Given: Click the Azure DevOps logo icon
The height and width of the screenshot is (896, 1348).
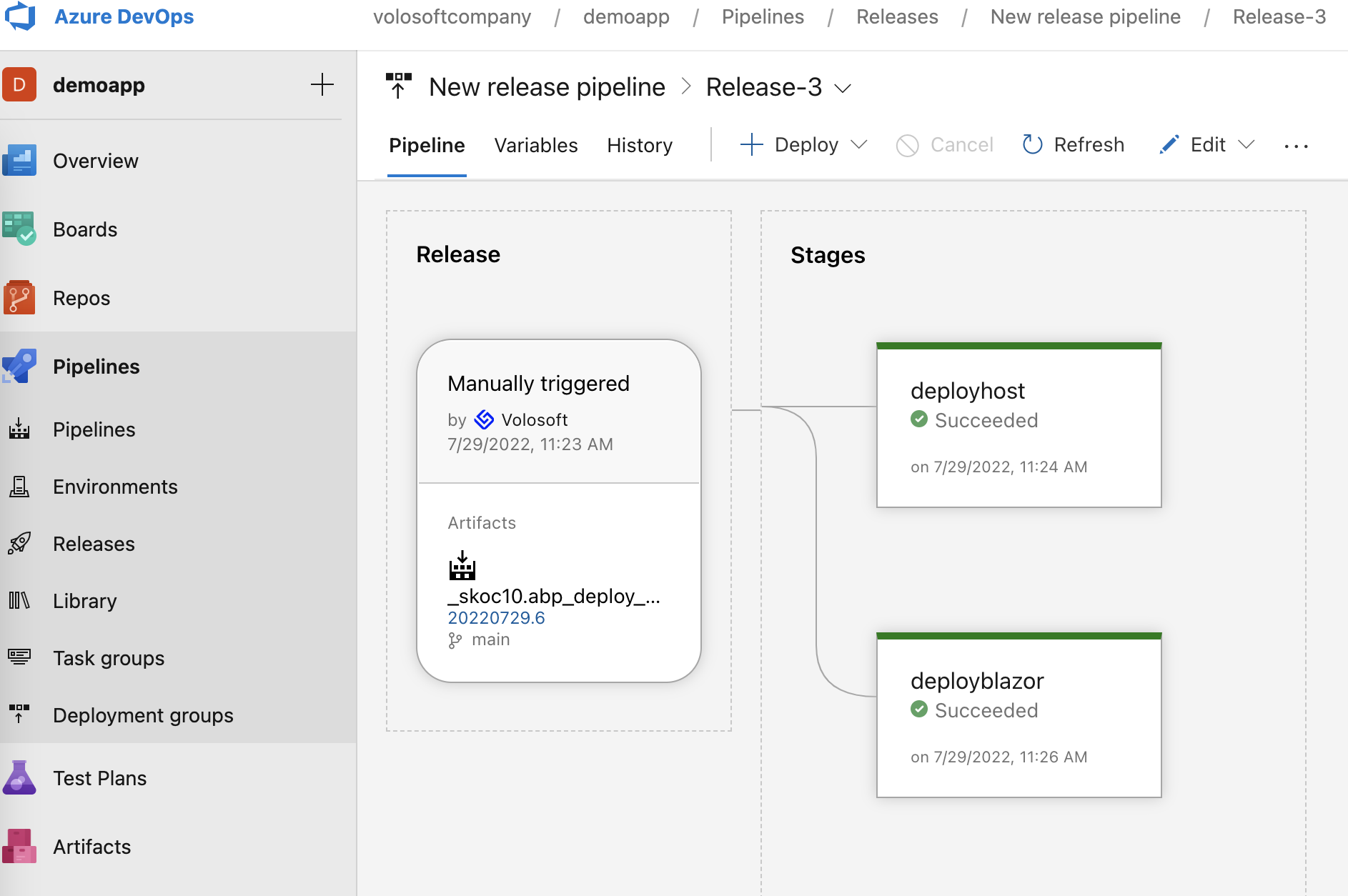Looking at the screenshot, I should 20,16.
